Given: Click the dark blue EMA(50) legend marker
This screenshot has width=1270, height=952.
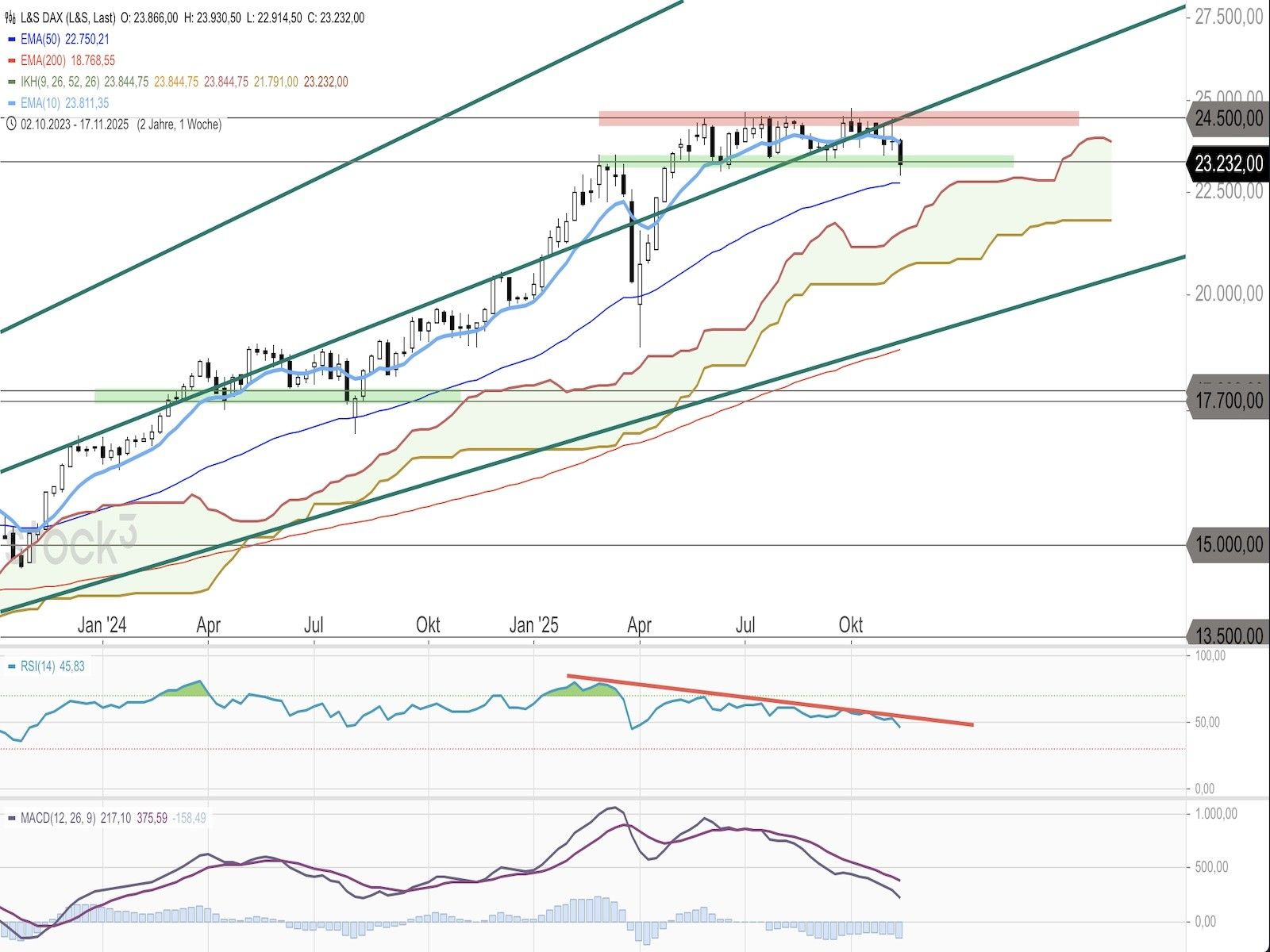Looking at the screenshot, I should tap(11, 39).
